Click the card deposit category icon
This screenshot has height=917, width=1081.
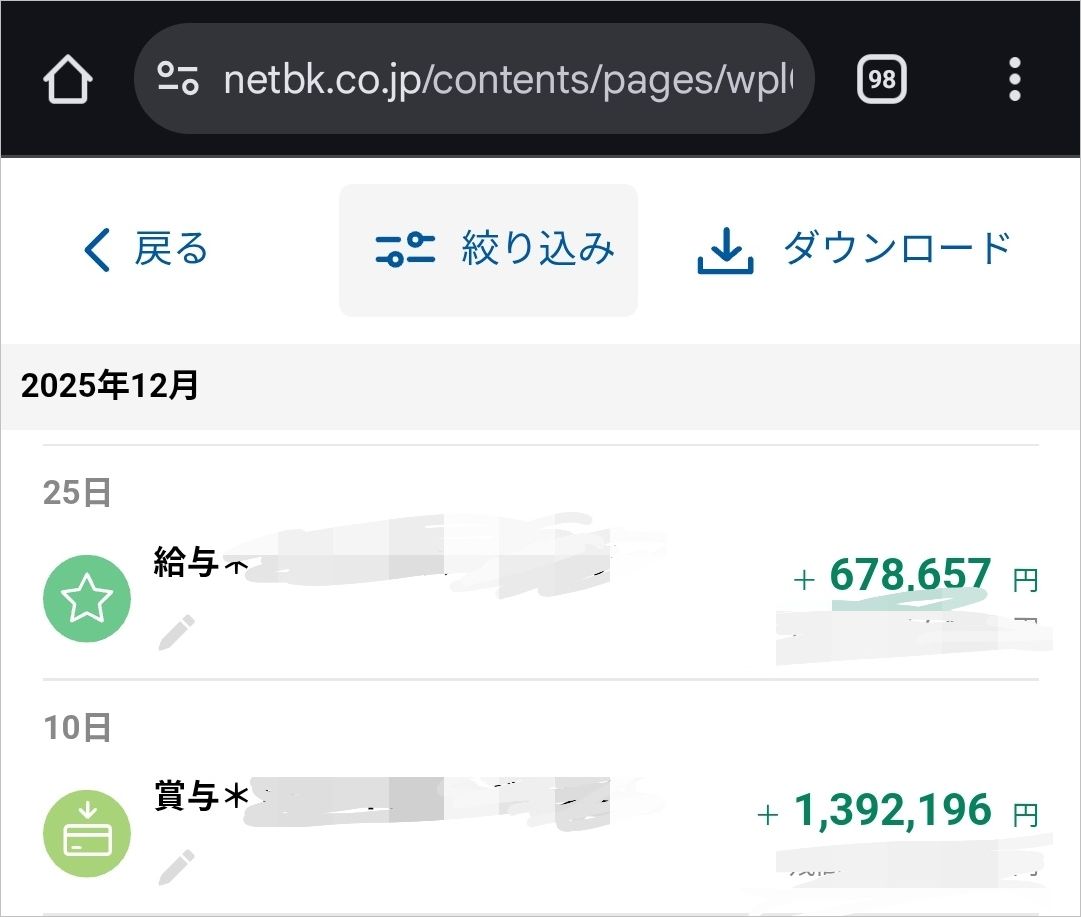pos(87,833)
